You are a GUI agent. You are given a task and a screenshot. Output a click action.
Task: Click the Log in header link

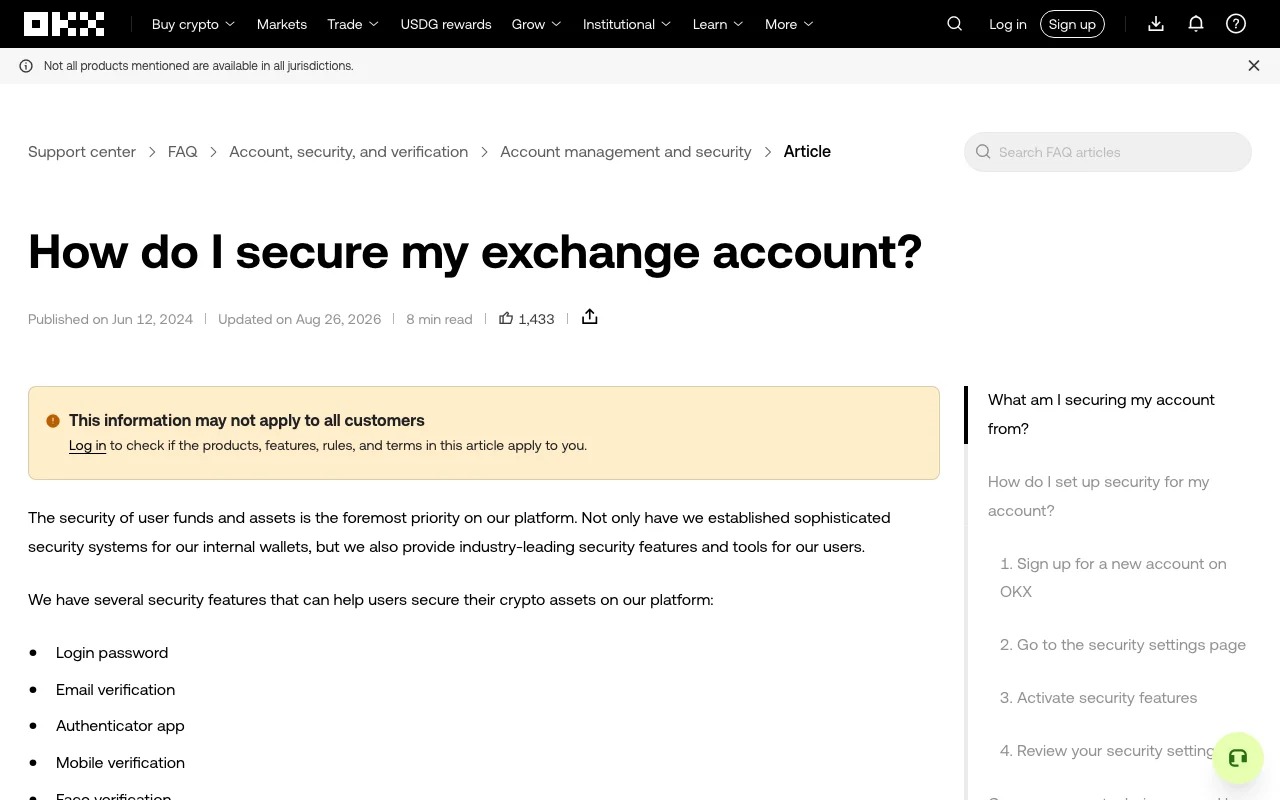pos(1008,24)
